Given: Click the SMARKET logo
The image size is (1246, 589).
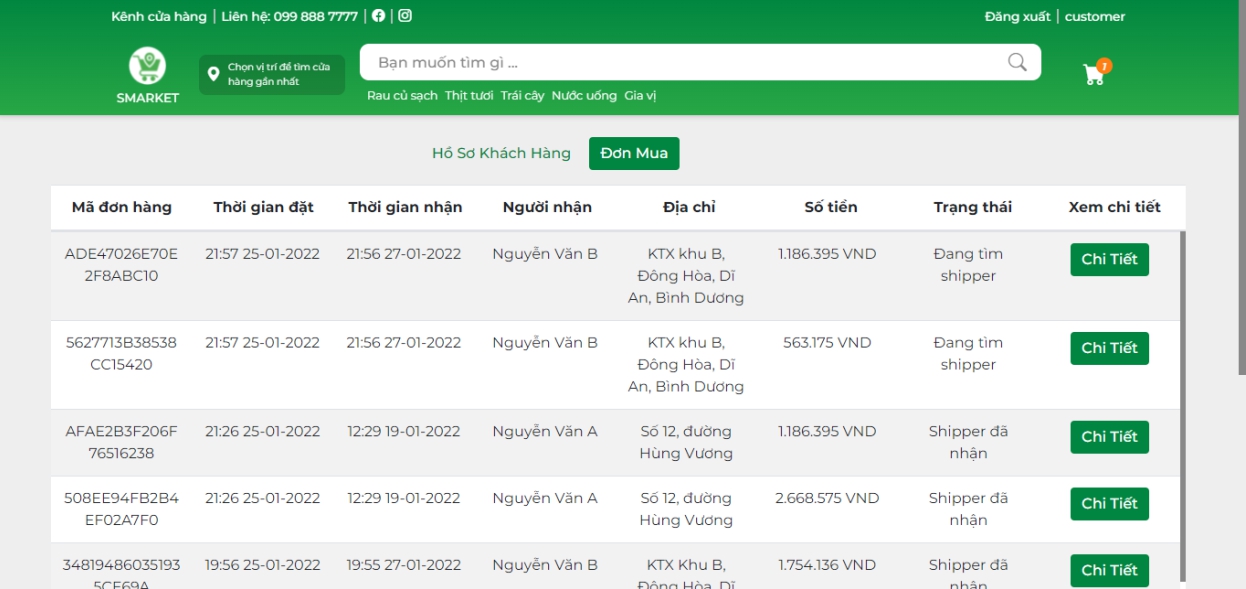Looking at the screenshot, I should 148,68.
